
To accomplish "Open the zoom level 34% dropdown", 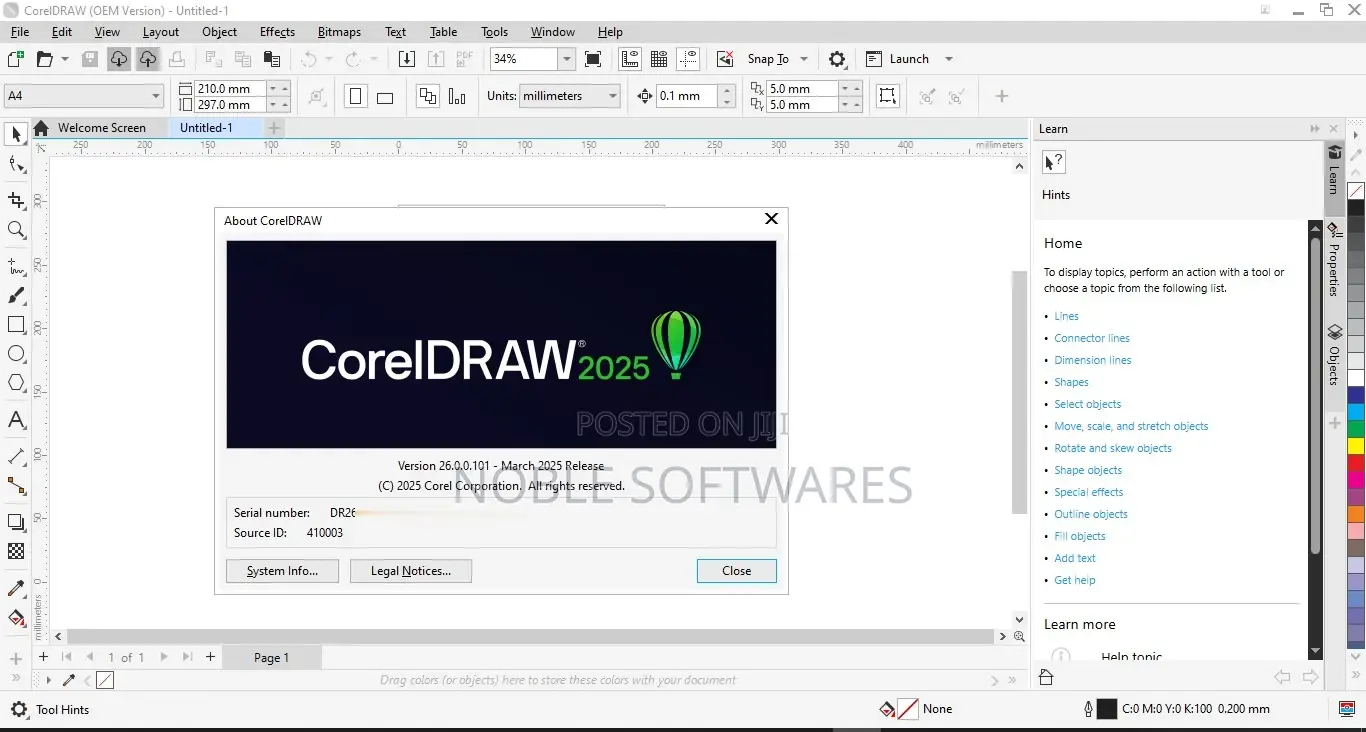I will point(567,59).
